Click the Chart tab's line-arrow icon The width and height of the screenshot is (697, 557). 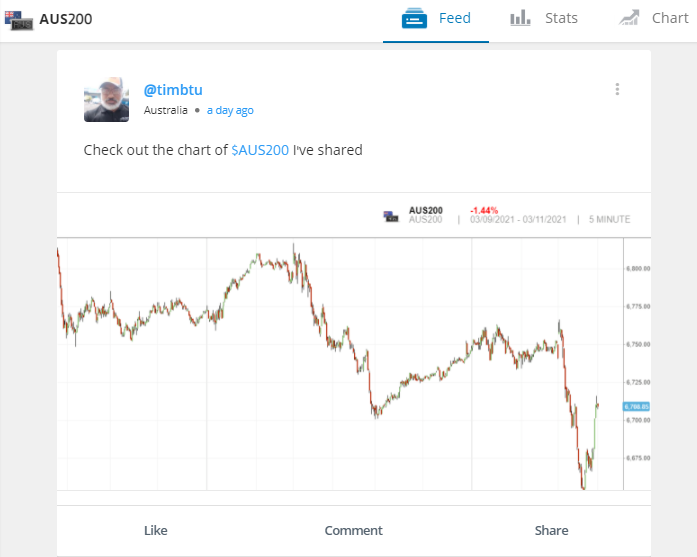[x=629, y=18]
